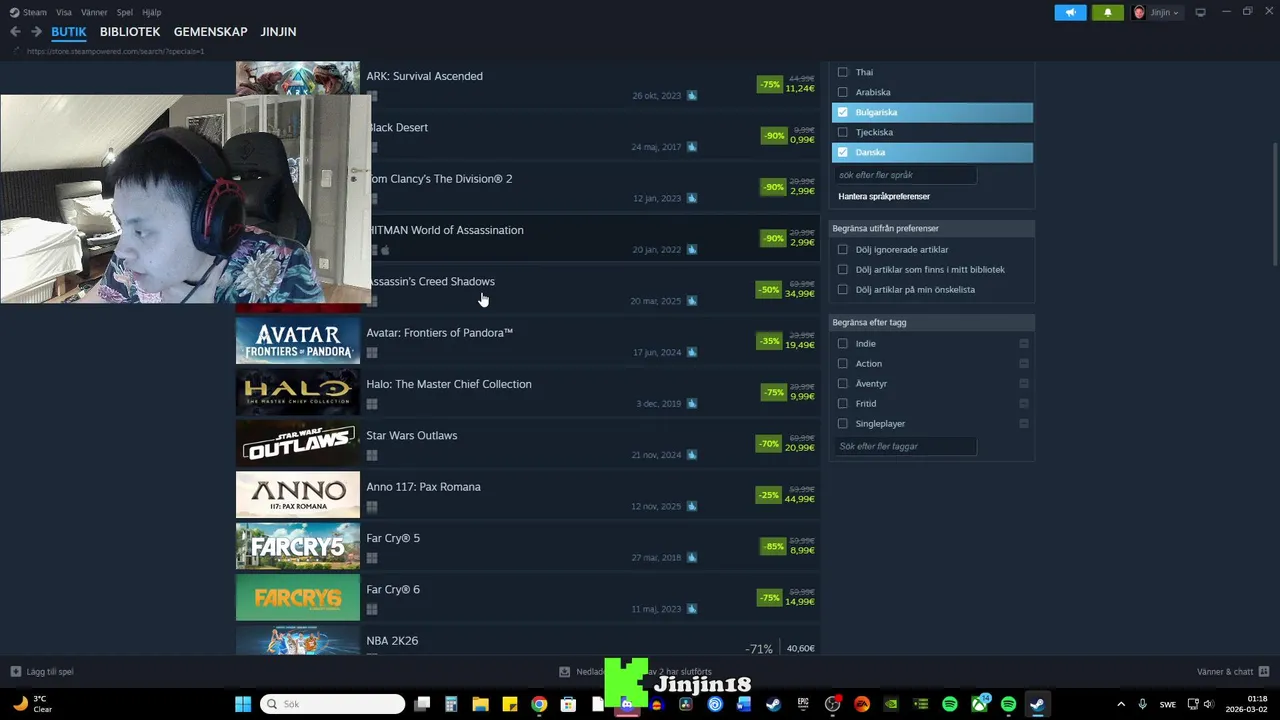This screenshot has width=1280, height=720.
Task: Open Anno 117: Pax Romana listing
Action: [528, 495]
